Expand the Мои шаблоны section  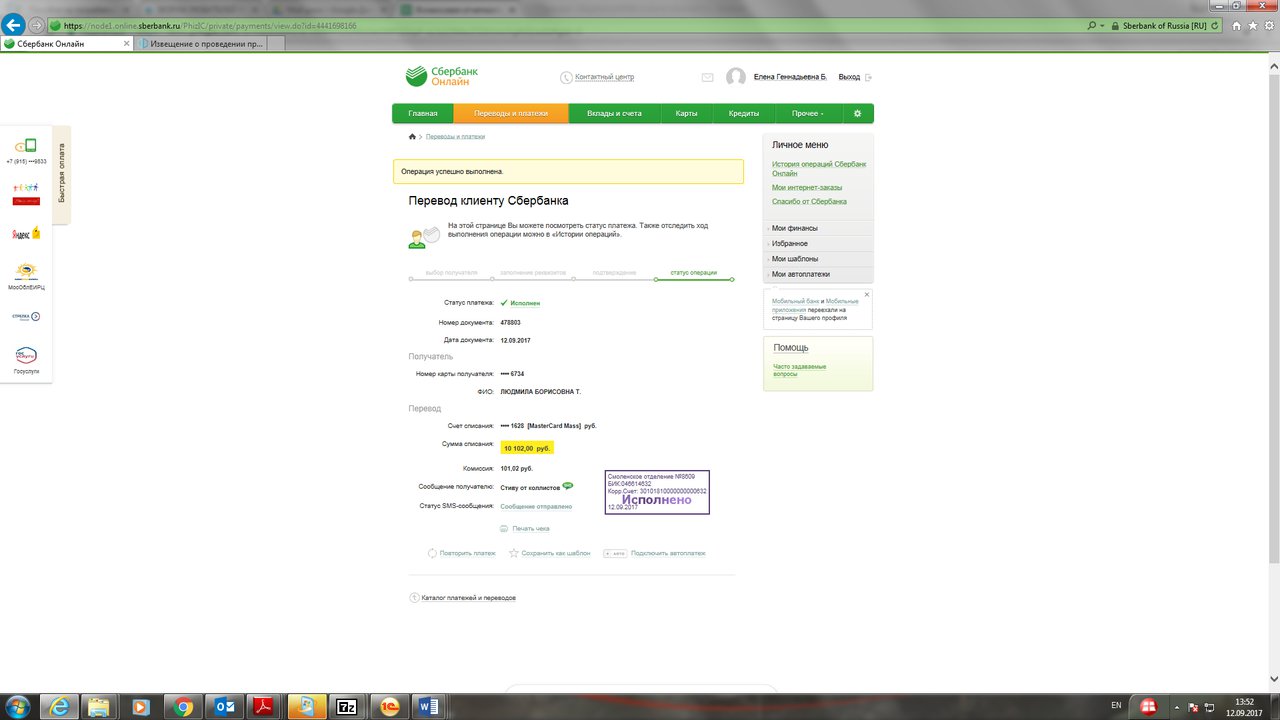coord(817,259)
